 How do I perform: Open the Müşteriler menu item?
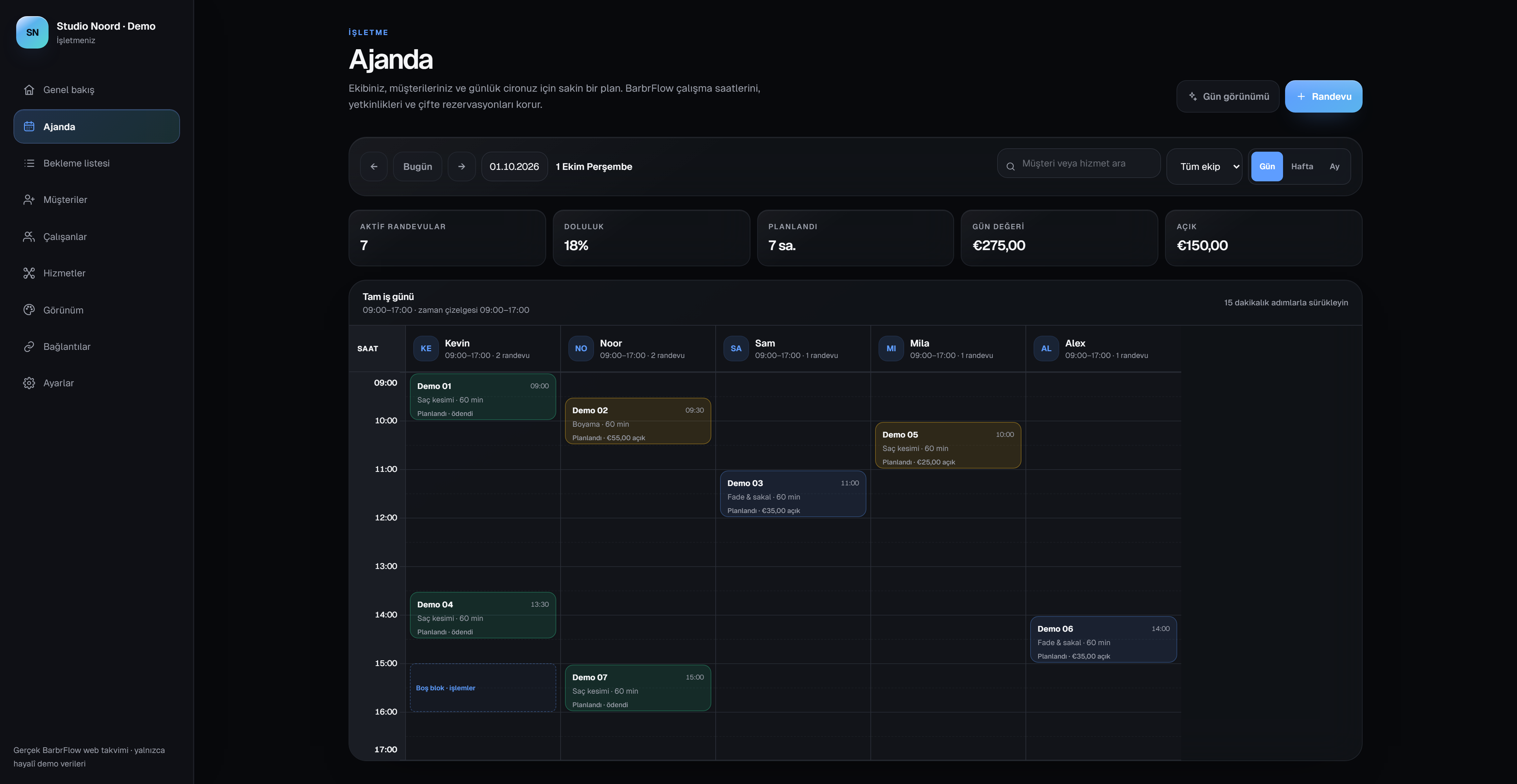96,200
